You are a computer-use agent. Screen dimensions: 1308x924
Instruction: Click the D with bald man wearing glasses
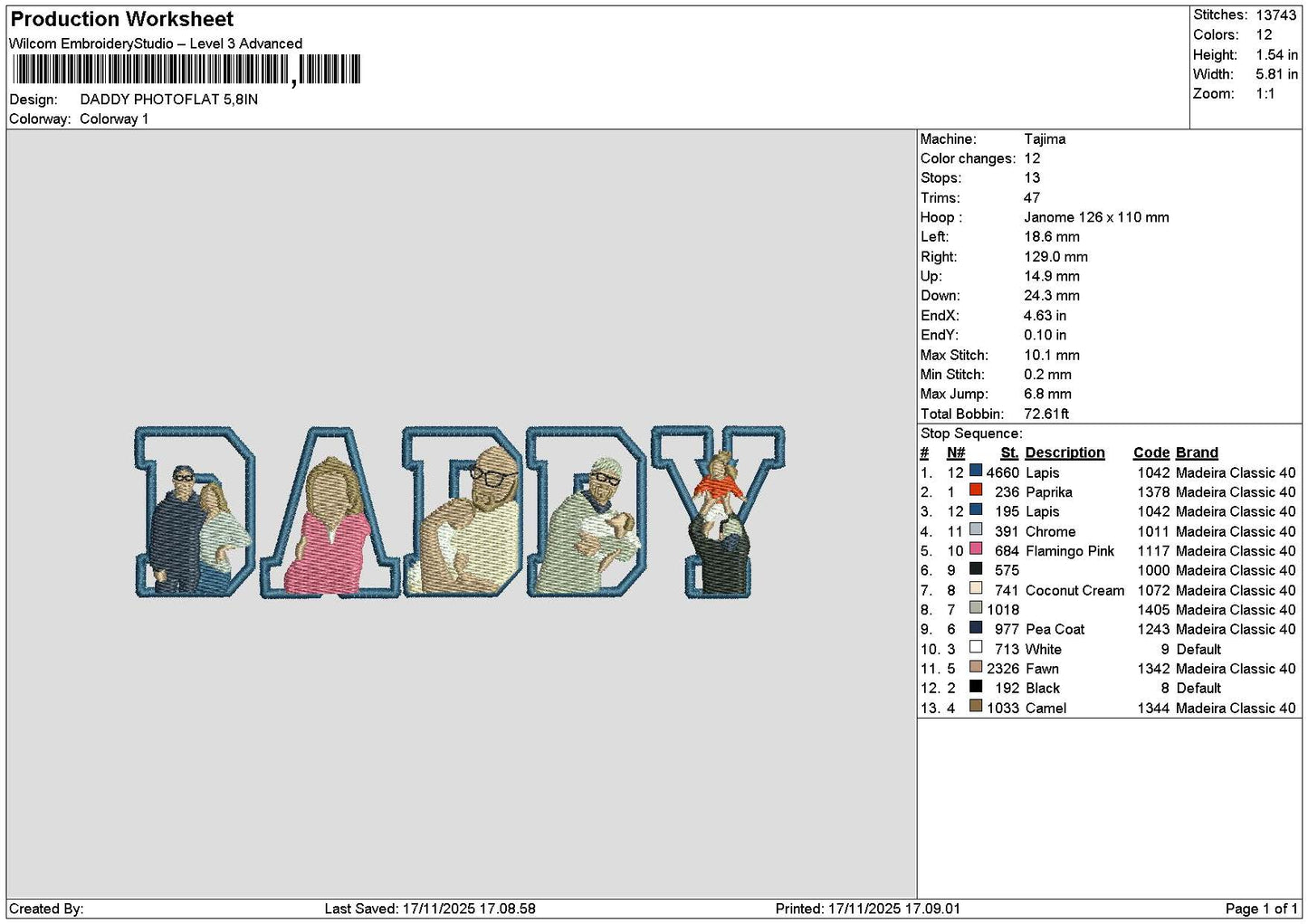[x=463, y=512]
